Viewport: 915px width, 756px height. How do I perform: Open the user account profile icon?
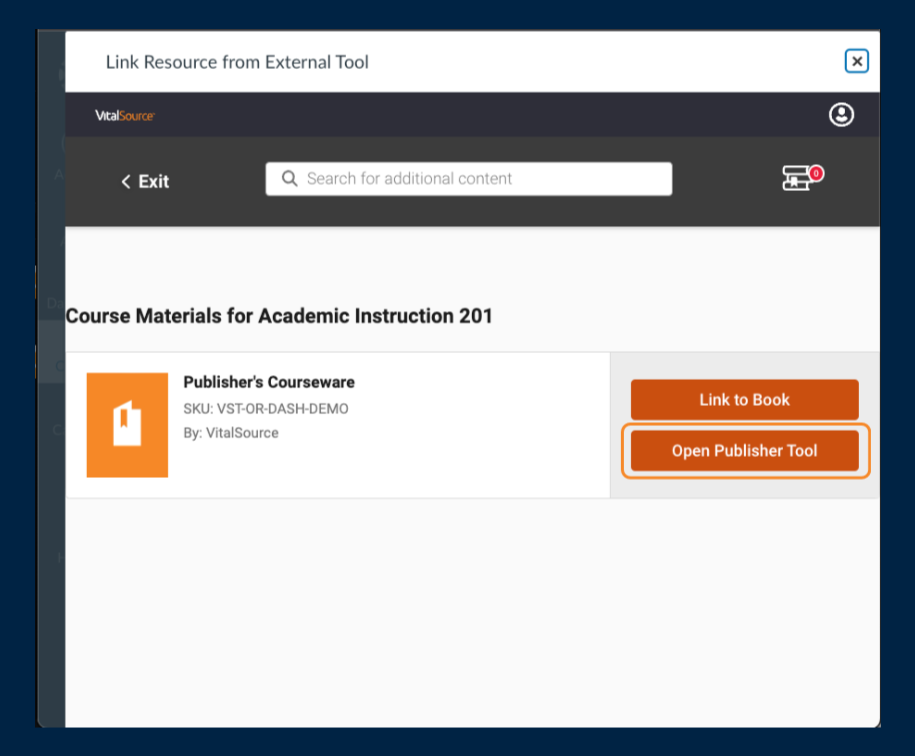coord(841,115)
